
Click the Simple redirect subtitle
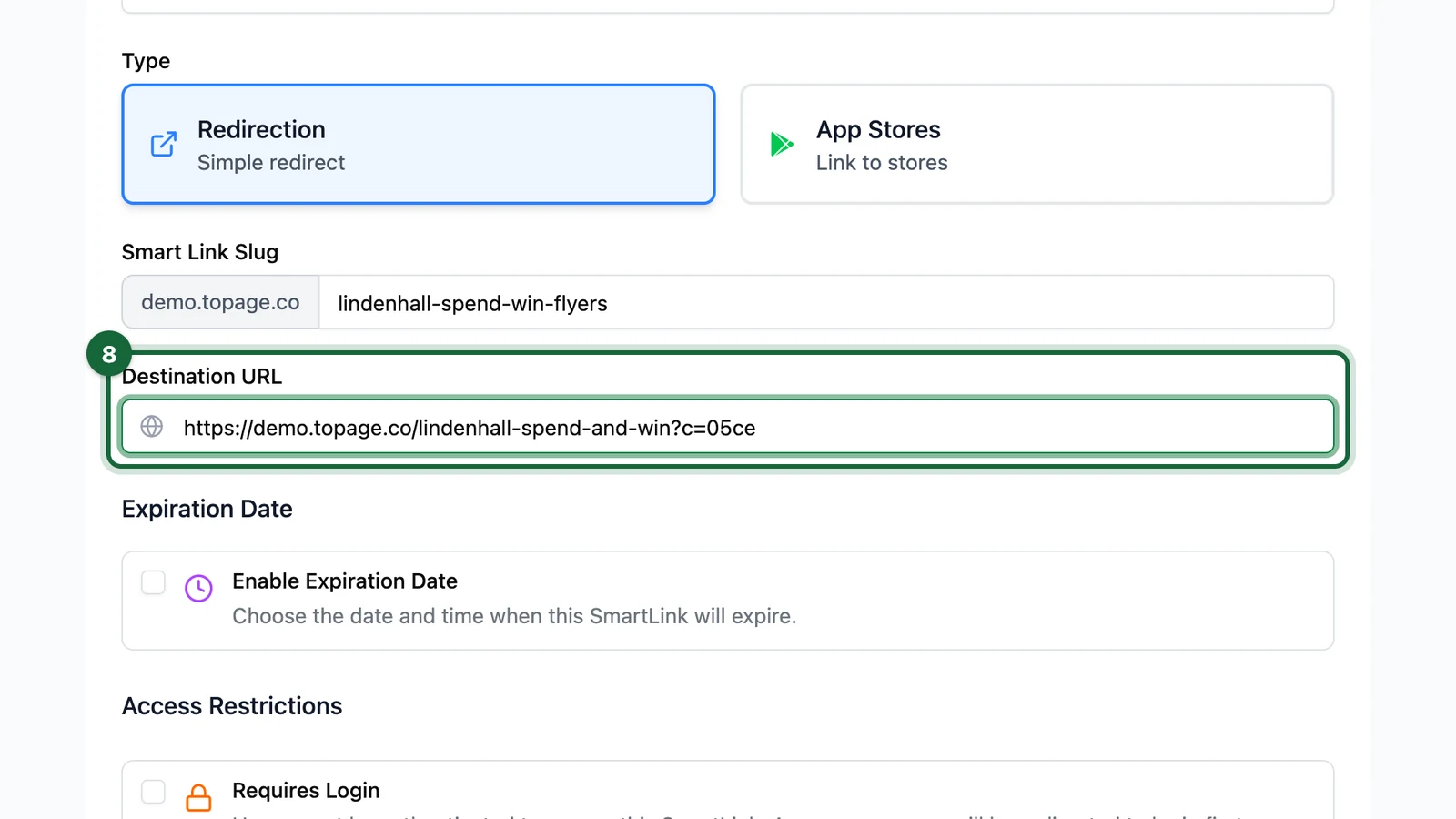point(271,162)
